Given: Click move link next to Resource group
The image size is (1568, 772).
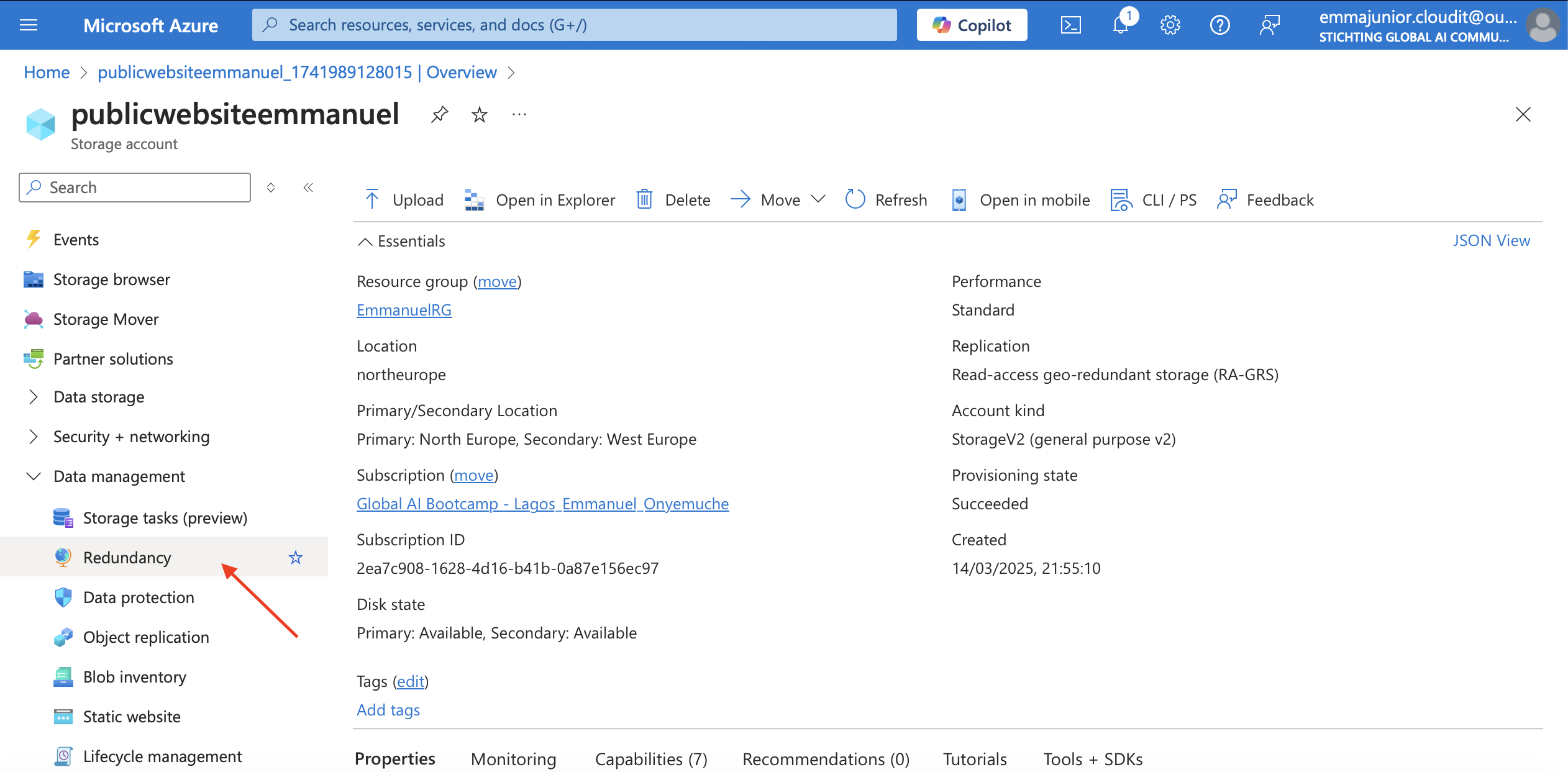Looking at the screenshot, I should tap(497, 281).
